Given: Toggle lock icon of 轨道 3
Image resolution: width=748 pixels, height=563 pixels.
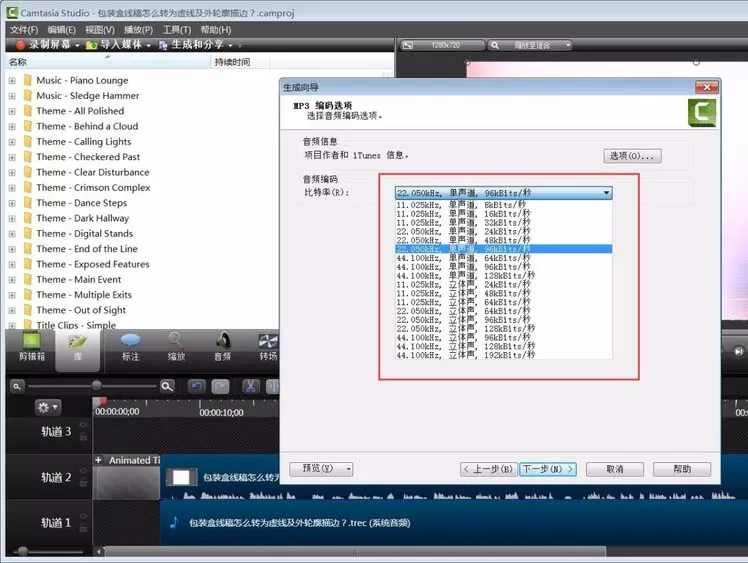Looking at the screenshot, I should tap(83, 436).
